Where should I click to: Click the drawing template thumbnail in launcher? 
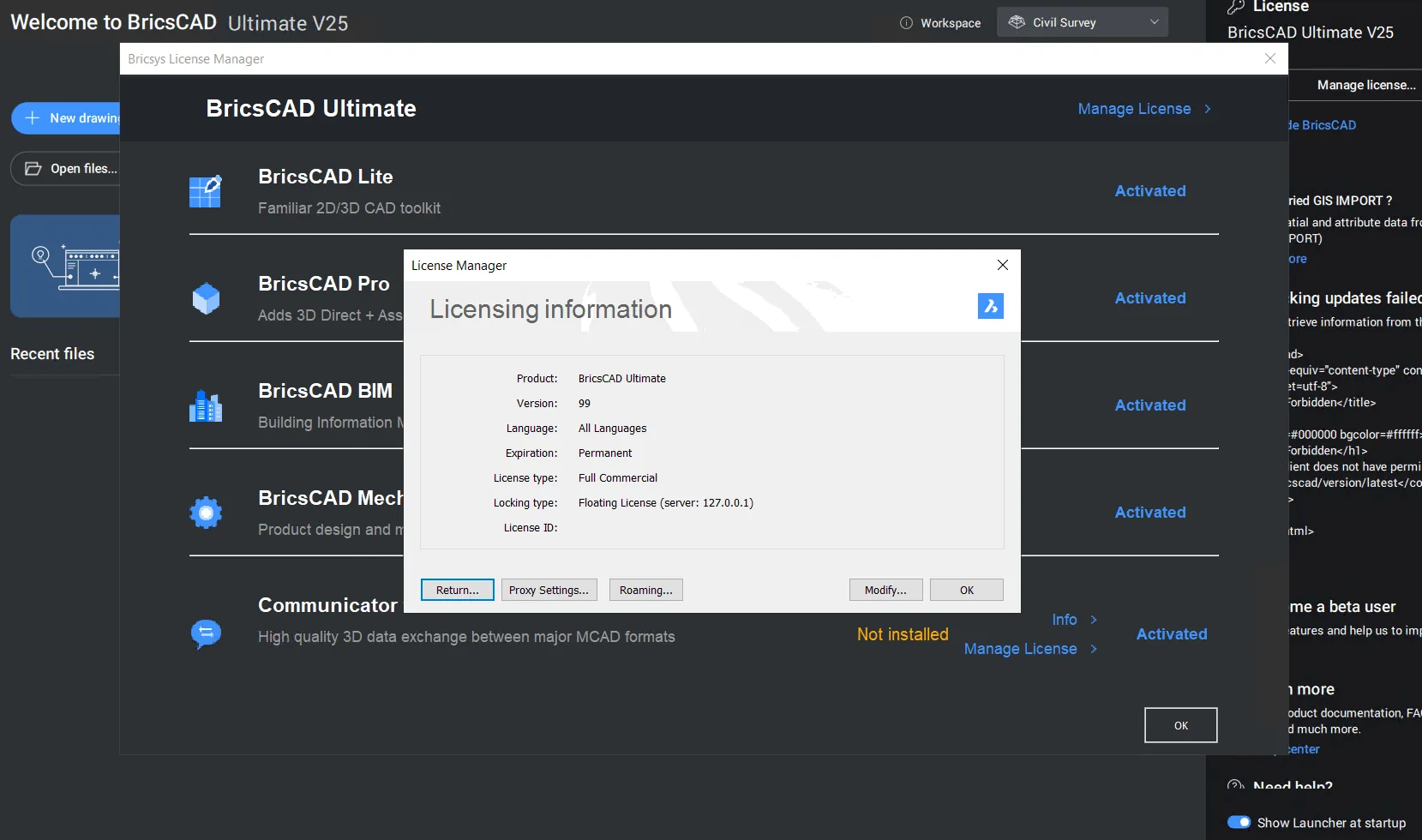[x=65, y=267]
